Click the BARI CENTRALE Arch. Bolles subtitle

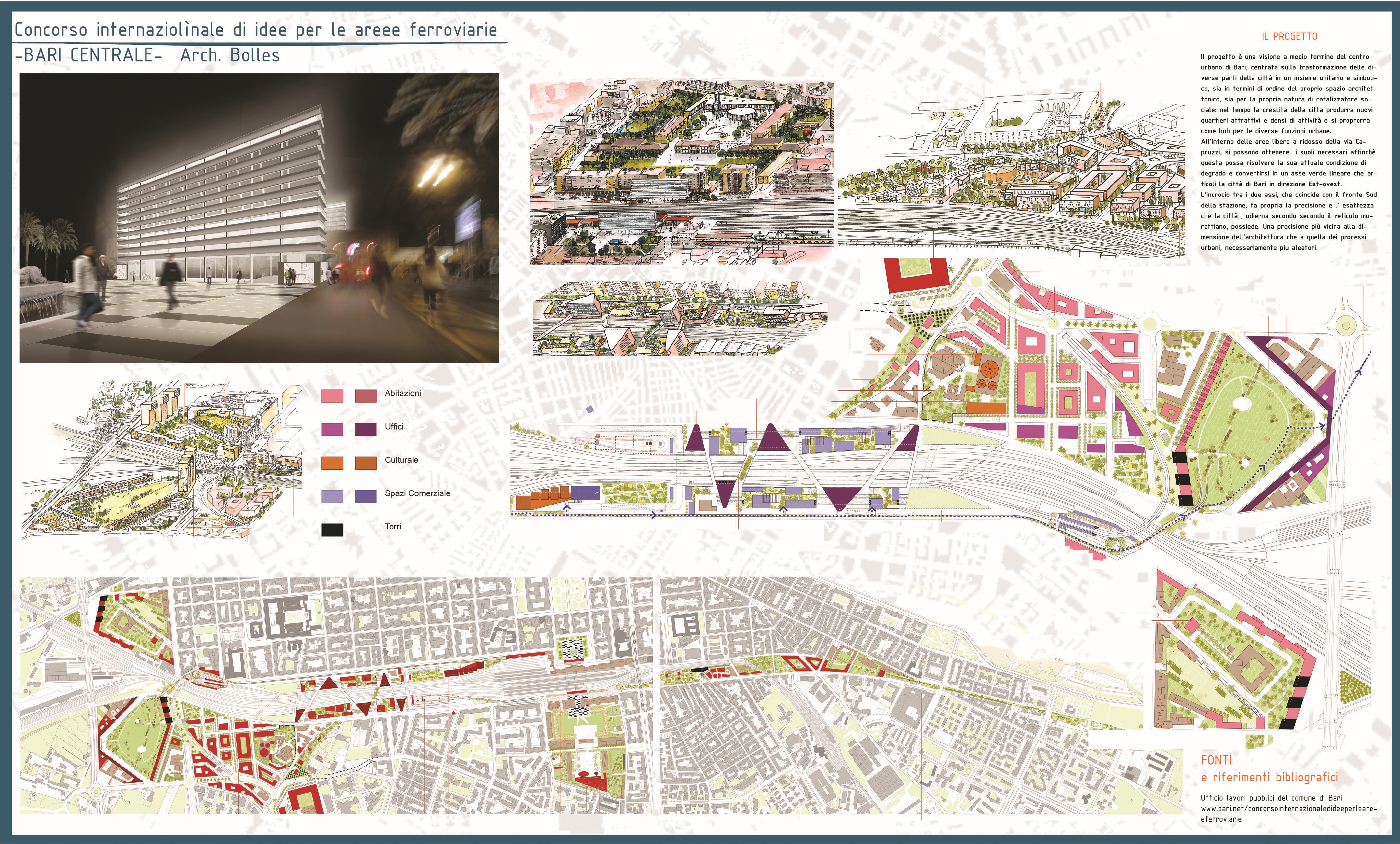[x=147, y=55]
